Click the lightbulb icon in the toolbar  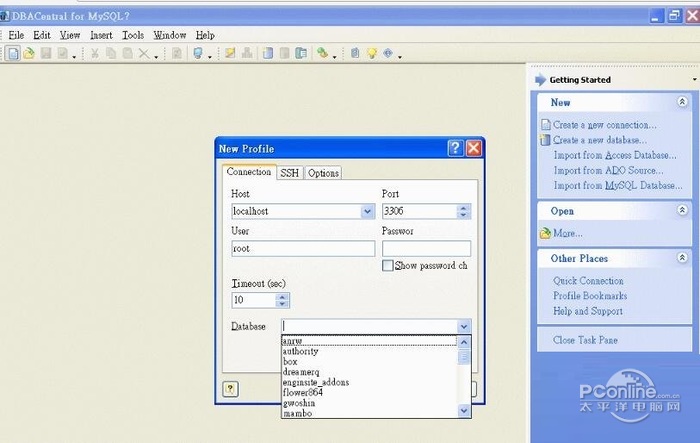(371, 54)
